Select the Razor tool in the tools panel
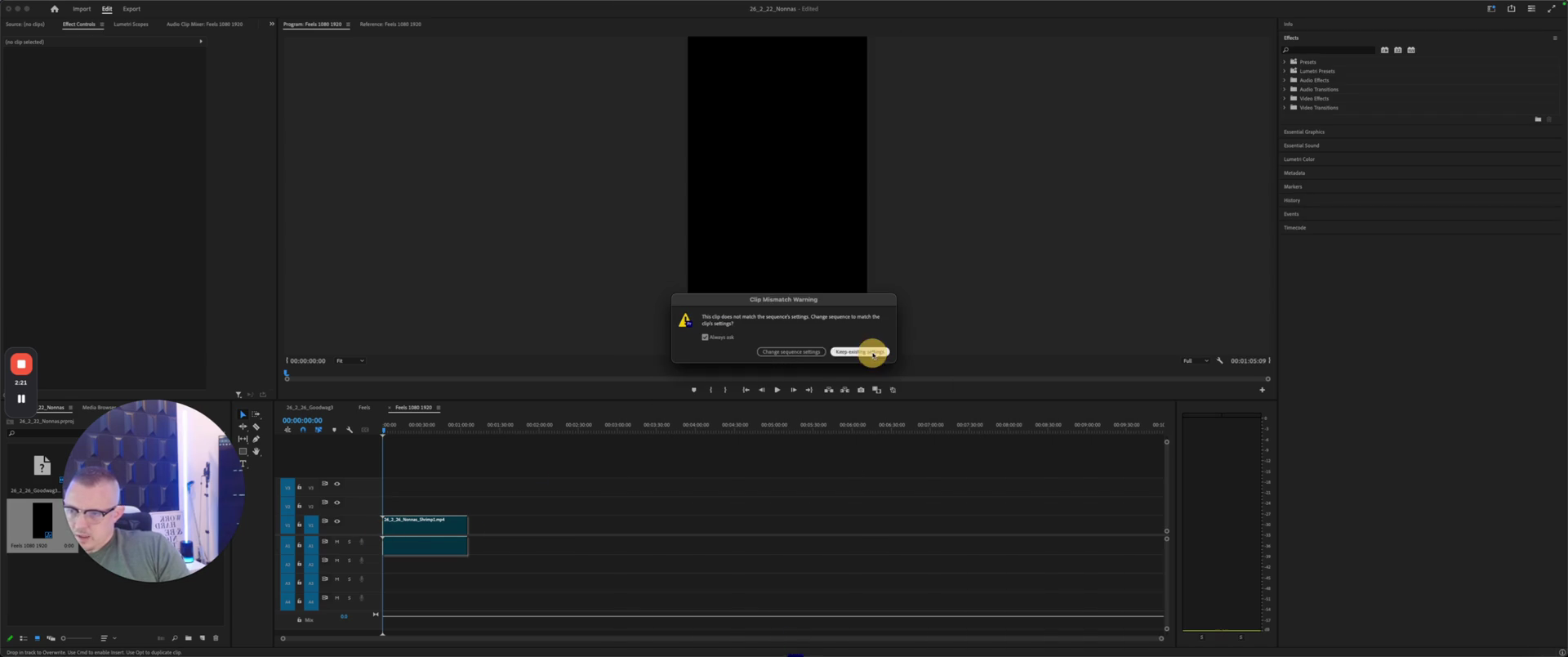 coord(256,427)
